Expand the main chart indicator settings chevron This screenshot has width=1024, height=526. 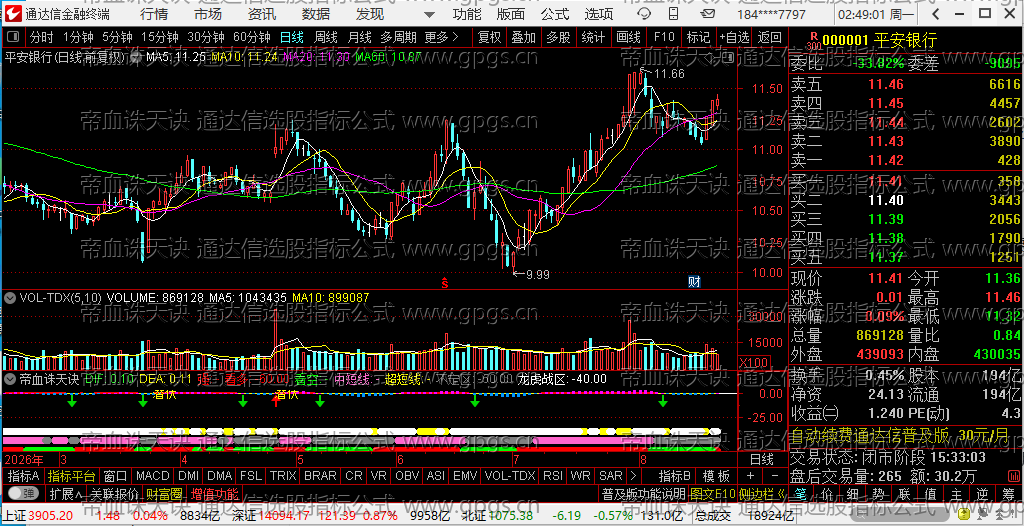tap(136, 57)
